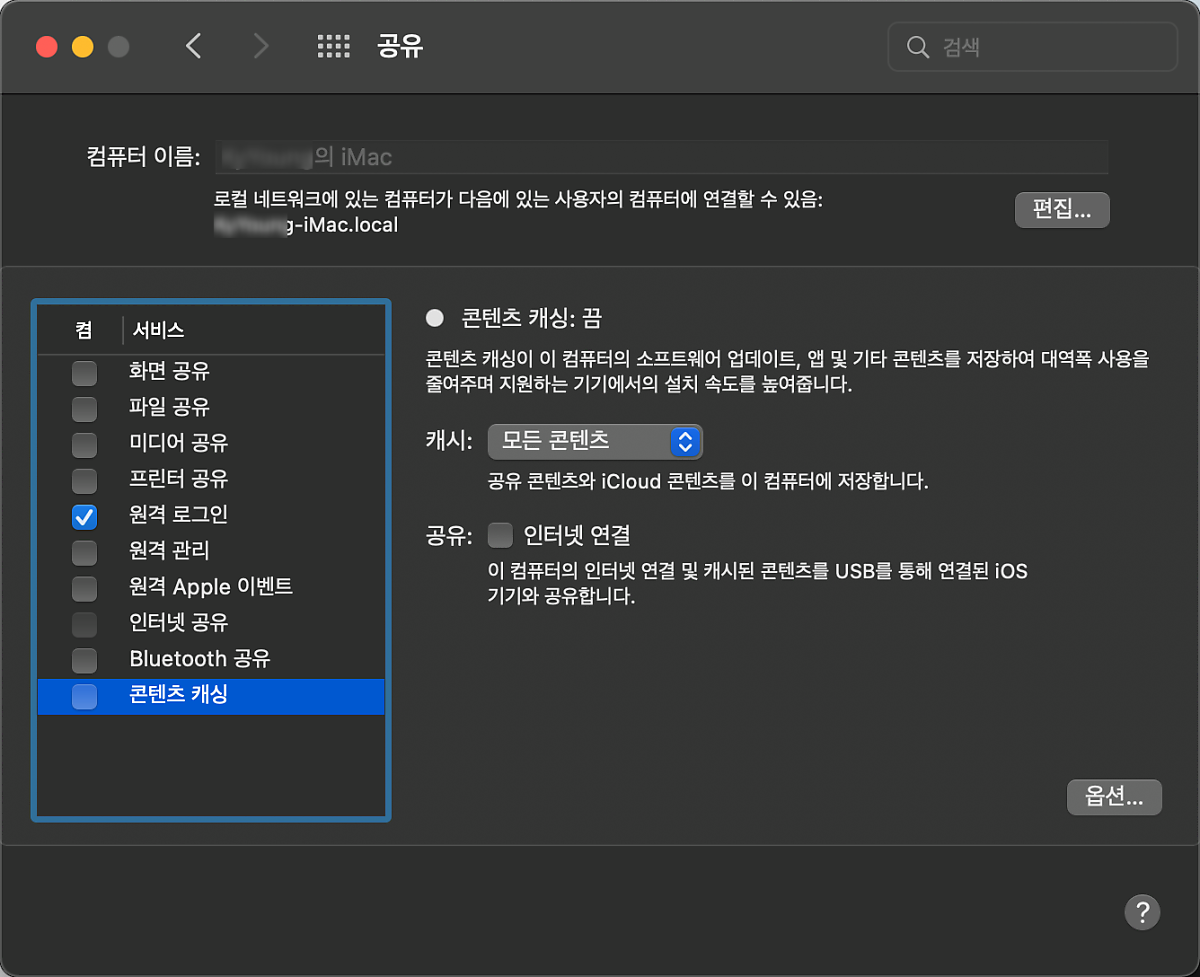Select 인터넷 공유 service row
This screenshot has width=1200, height=977.
pos(211,624)
